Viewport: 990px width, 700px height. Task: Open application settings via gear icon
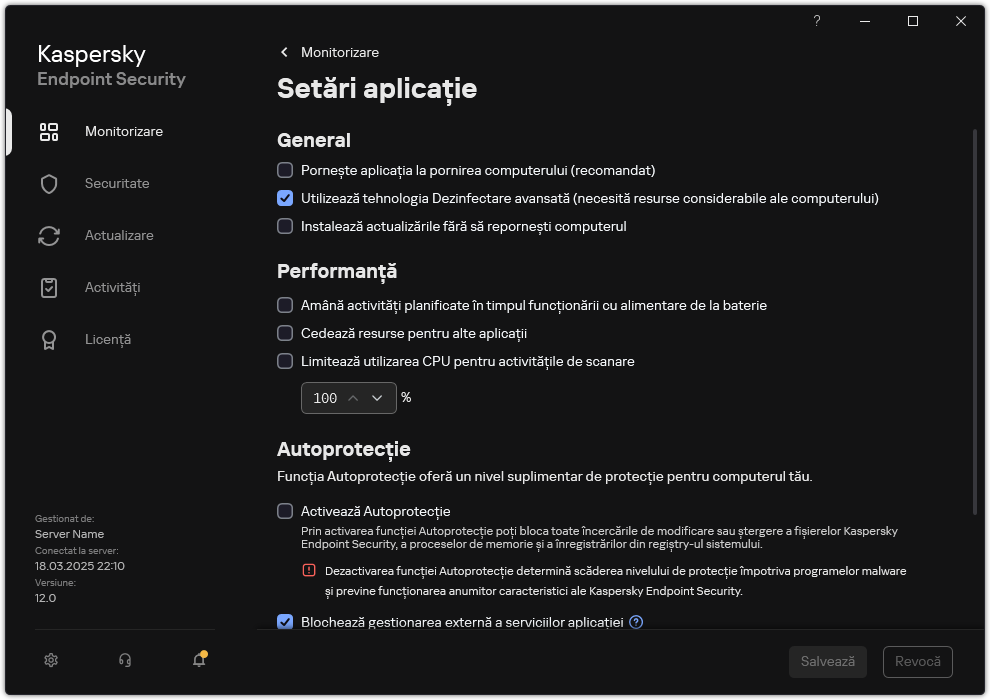click(x=50, y=660)
